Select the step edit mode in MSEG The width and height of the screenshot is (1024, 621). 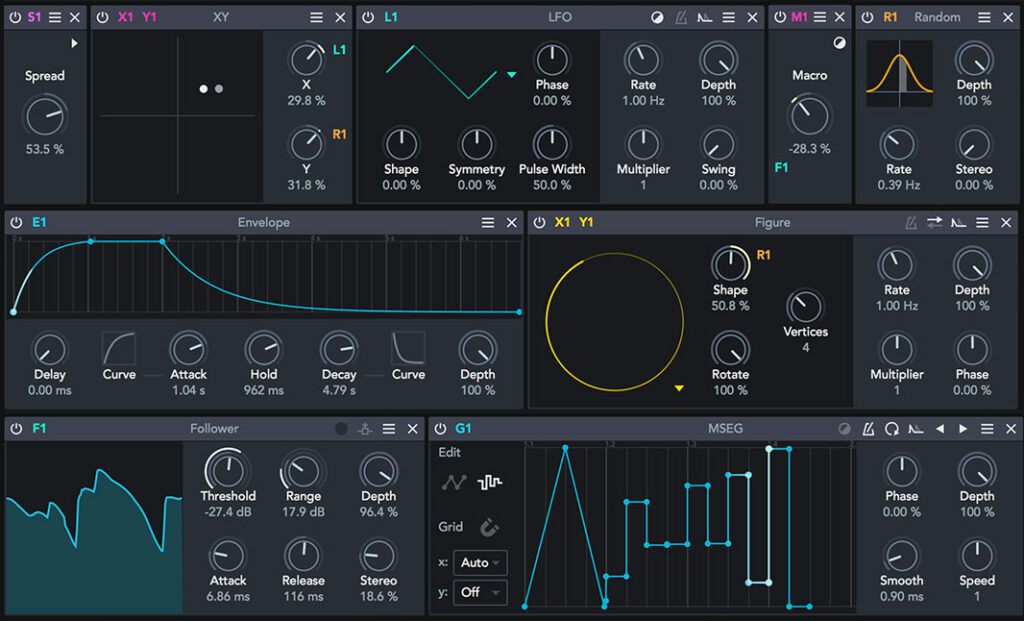489,483
